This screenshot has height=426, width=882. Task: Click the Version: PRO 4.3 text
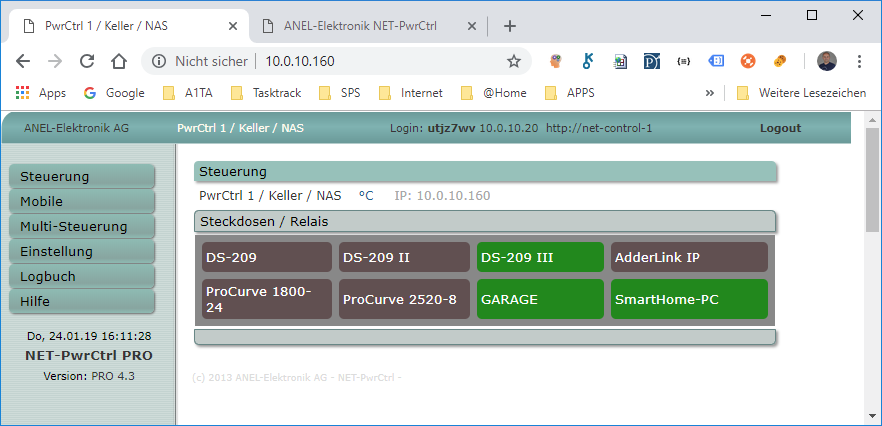(x=89, y=376)
